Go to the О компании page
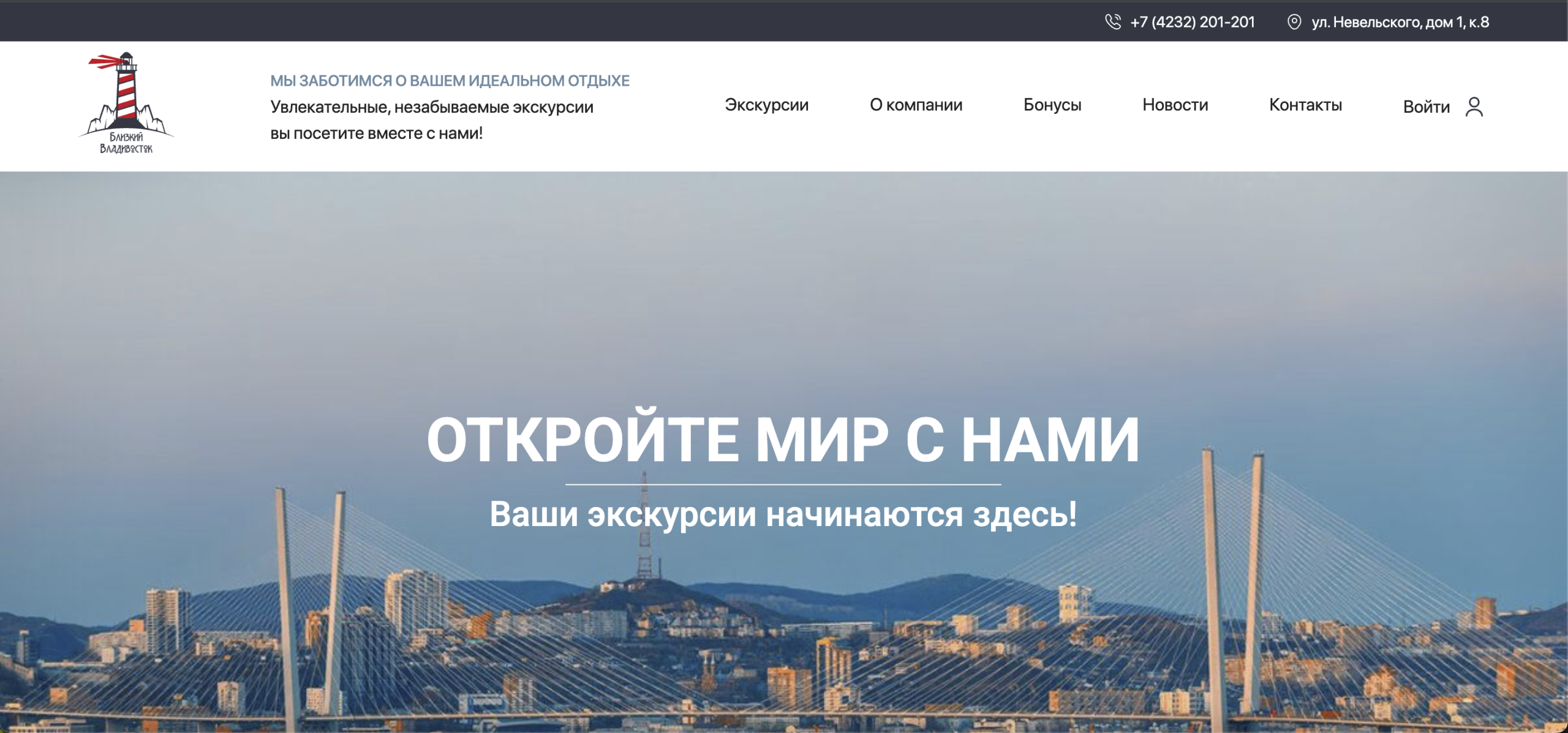 916,105
